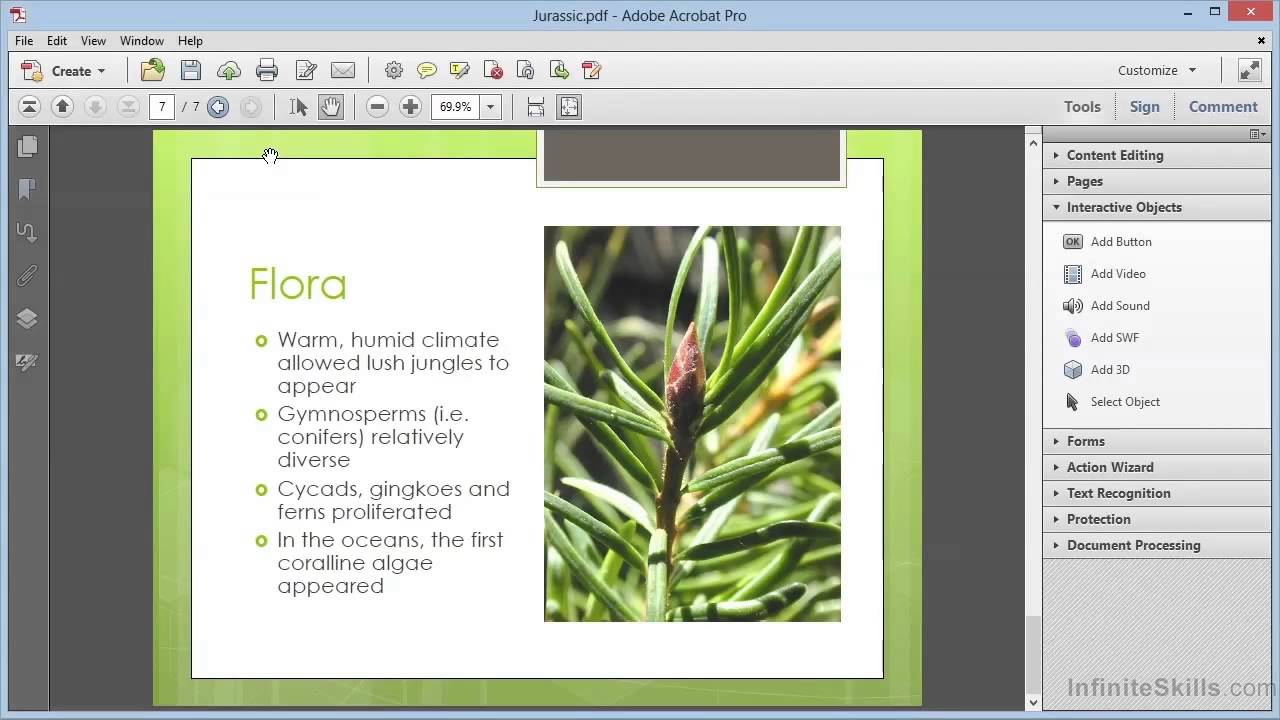
Task: Click the fit width scrolling icon
Action: tap(536, 106)
